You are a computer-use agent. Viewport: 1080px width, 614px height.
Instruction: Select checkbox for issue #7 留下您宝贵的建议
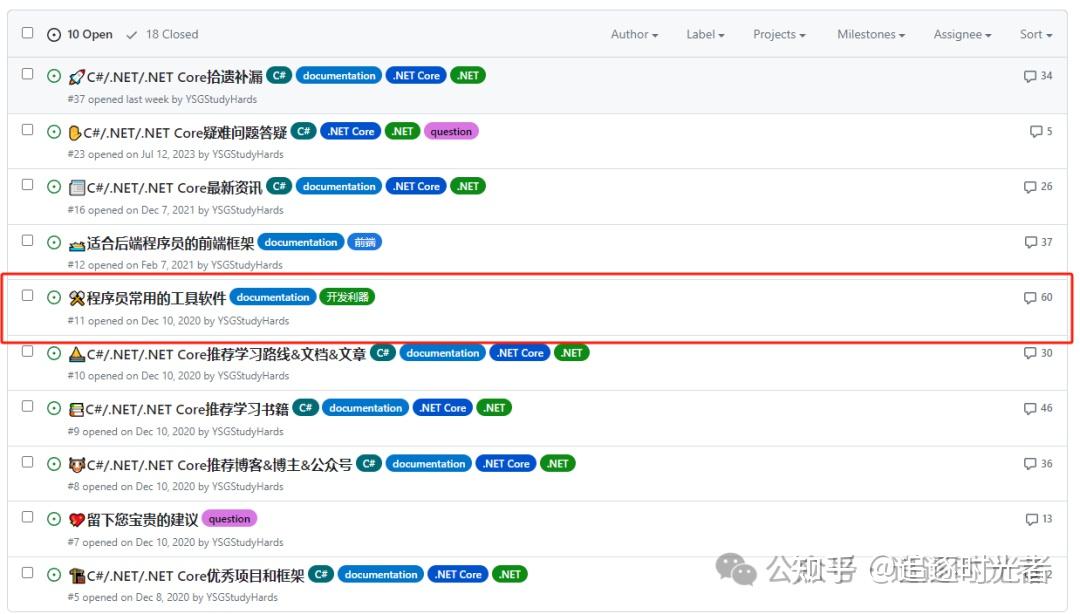pos(28,518)
